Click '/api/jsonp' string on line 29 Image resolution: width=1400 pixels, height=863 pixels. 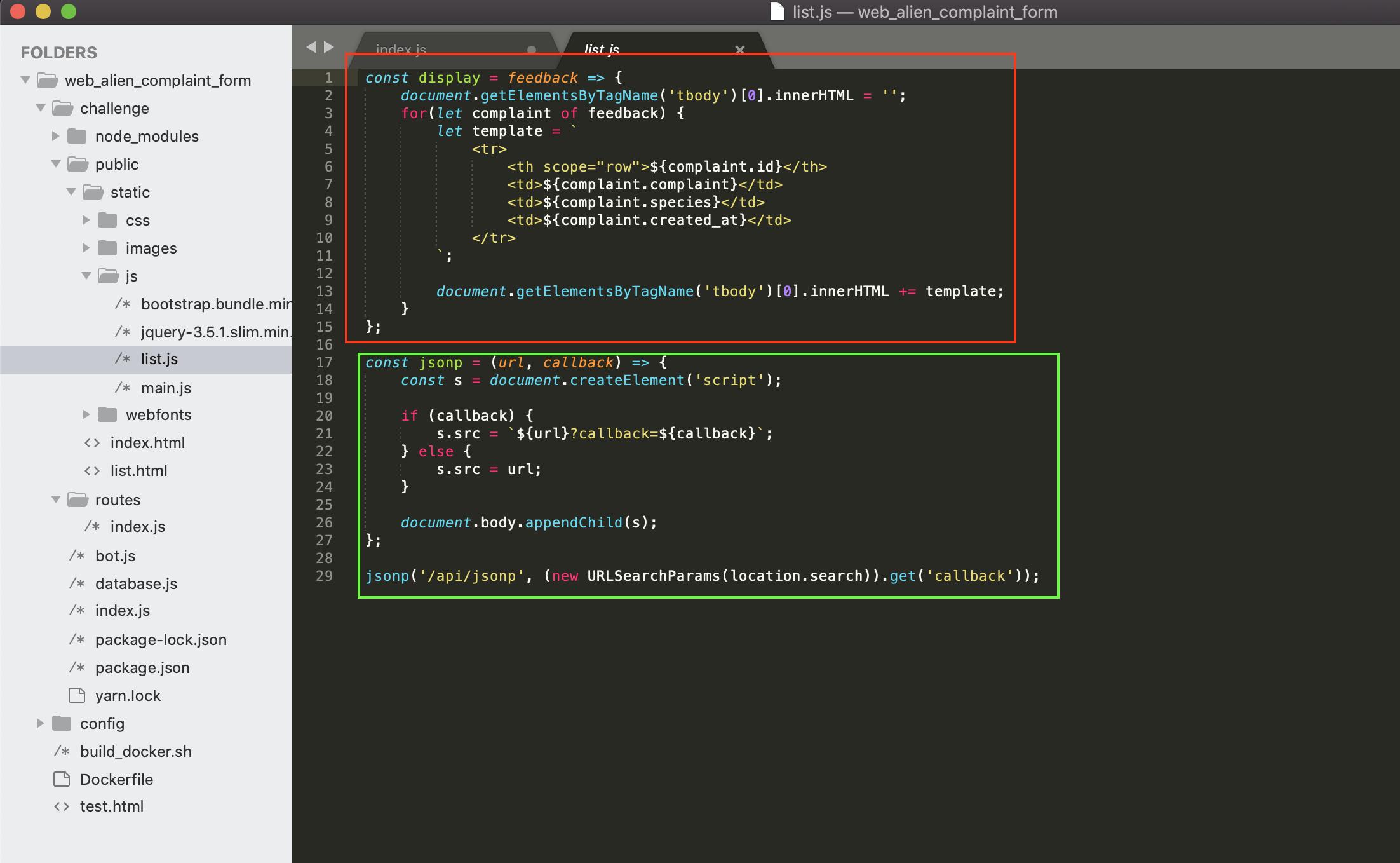472,576
